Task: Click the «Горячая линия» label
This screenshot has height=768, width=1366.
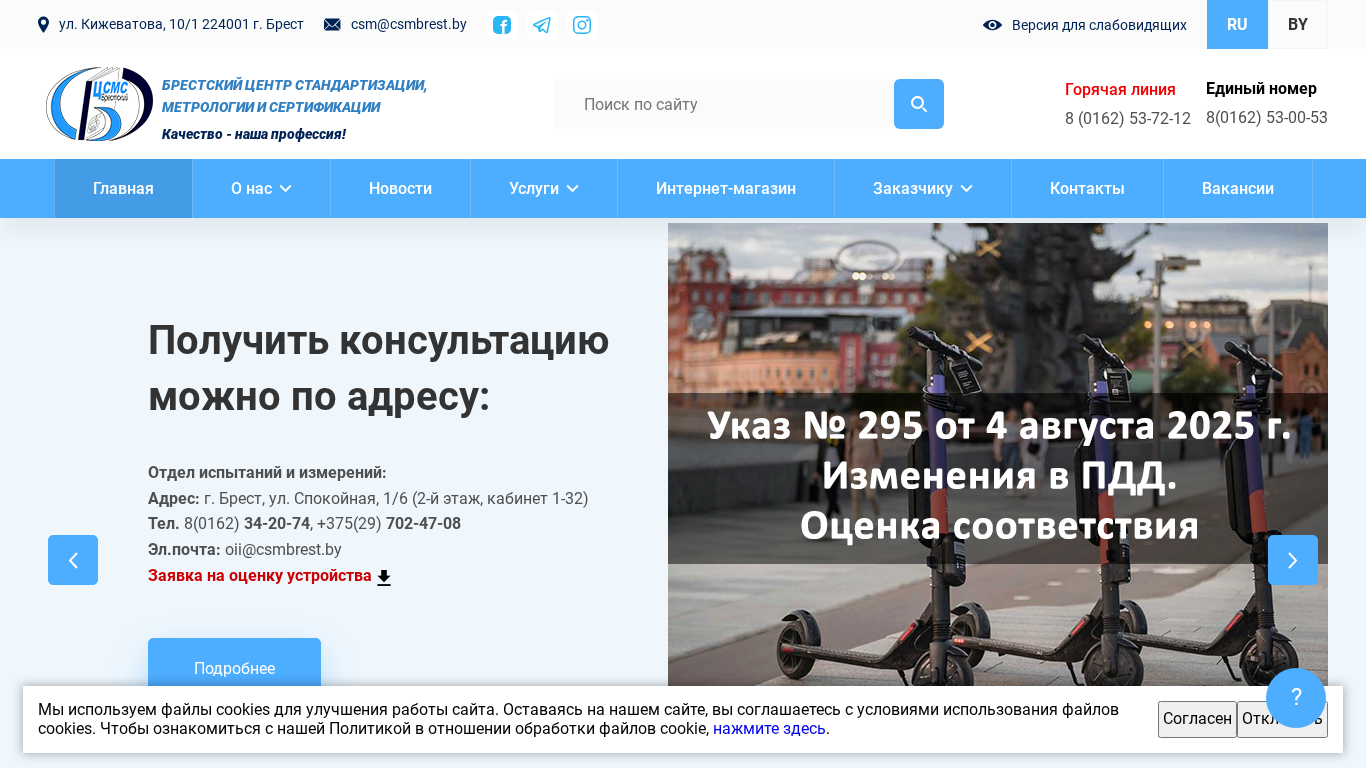Action: pos(1120,89)
